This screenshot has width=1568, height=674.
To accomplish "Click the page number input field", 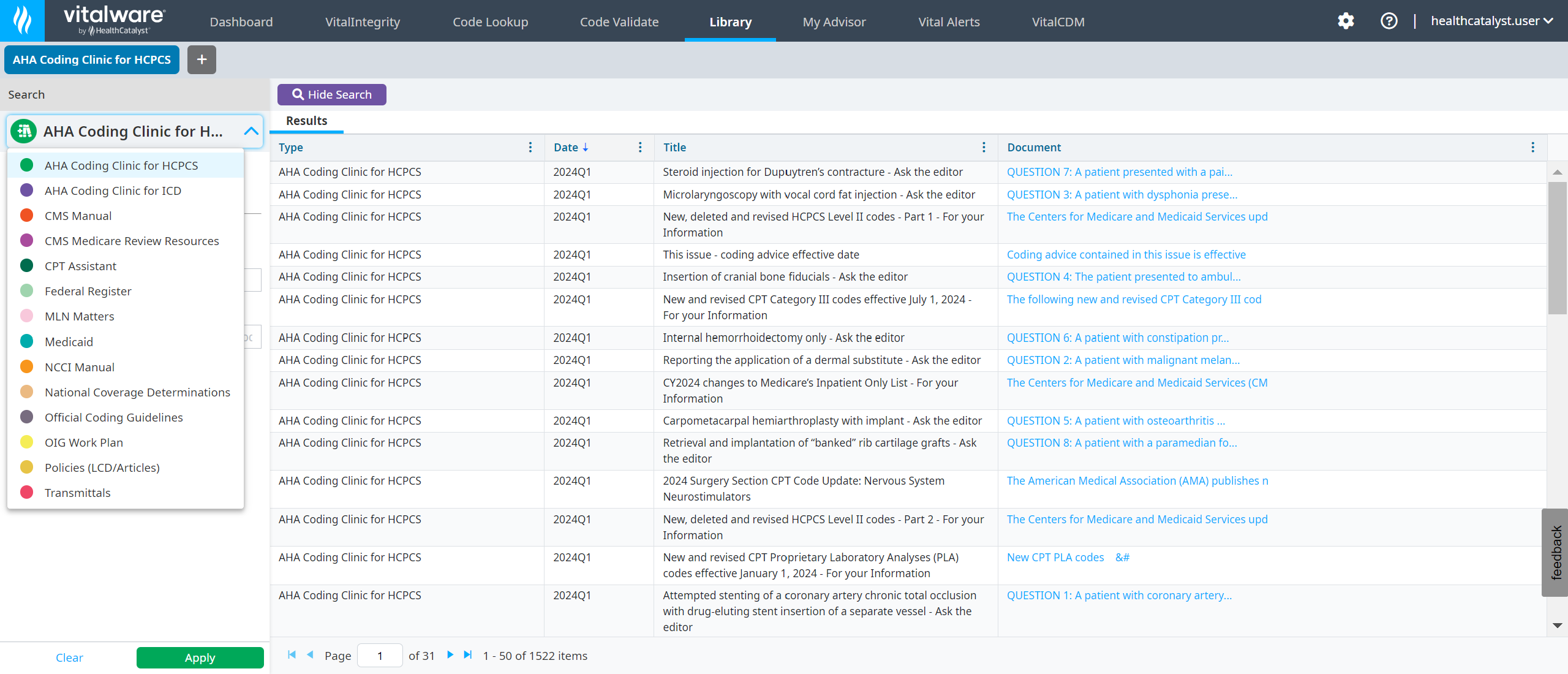I will tap(380, 656).
